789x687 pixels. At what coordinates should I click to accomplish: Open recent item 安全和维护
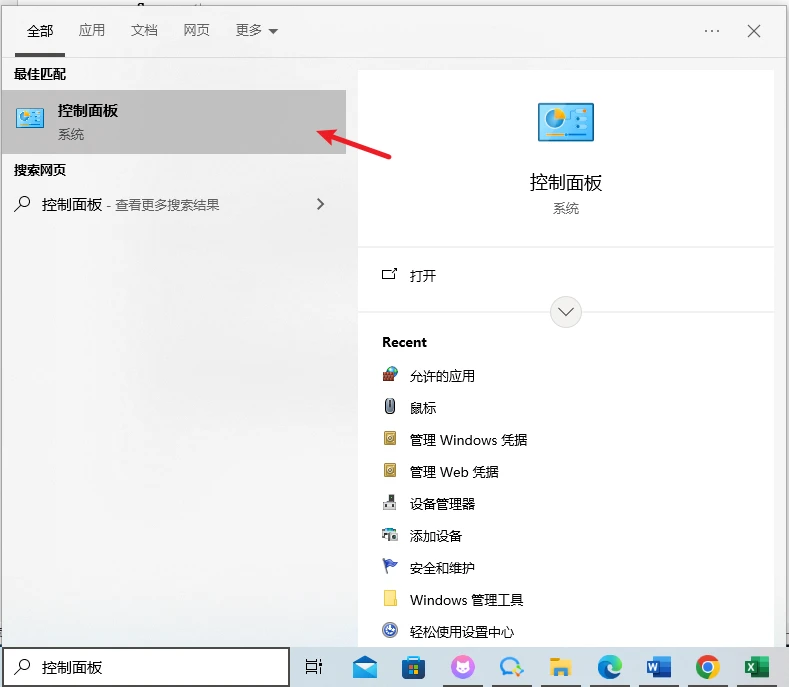(x=442, y=568)
